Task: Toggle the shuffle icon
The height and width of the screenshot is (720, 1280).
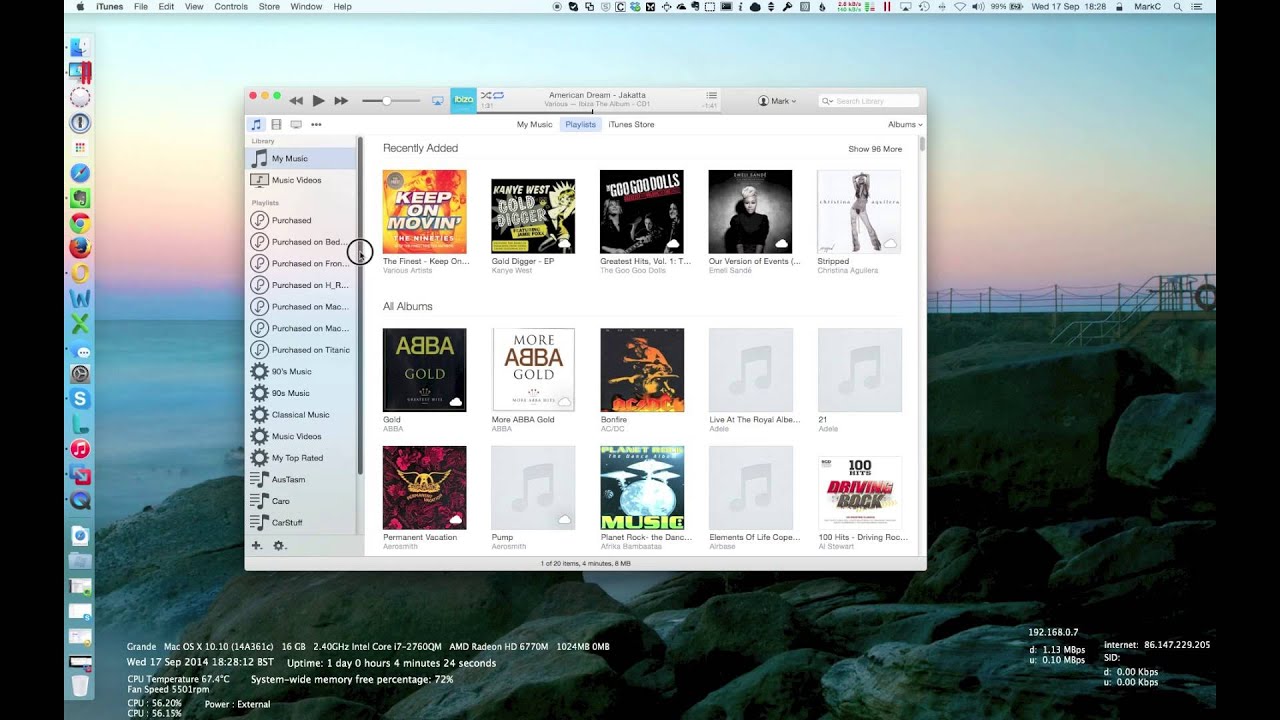Action: click(486, 95)
